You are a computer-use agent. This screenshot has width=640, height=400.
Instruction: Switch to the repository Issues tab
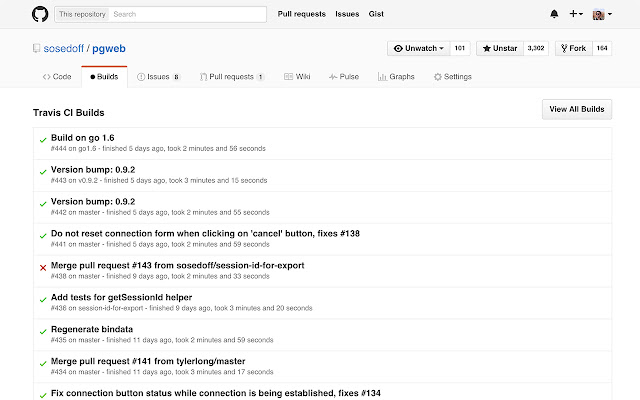pos(159,77)
